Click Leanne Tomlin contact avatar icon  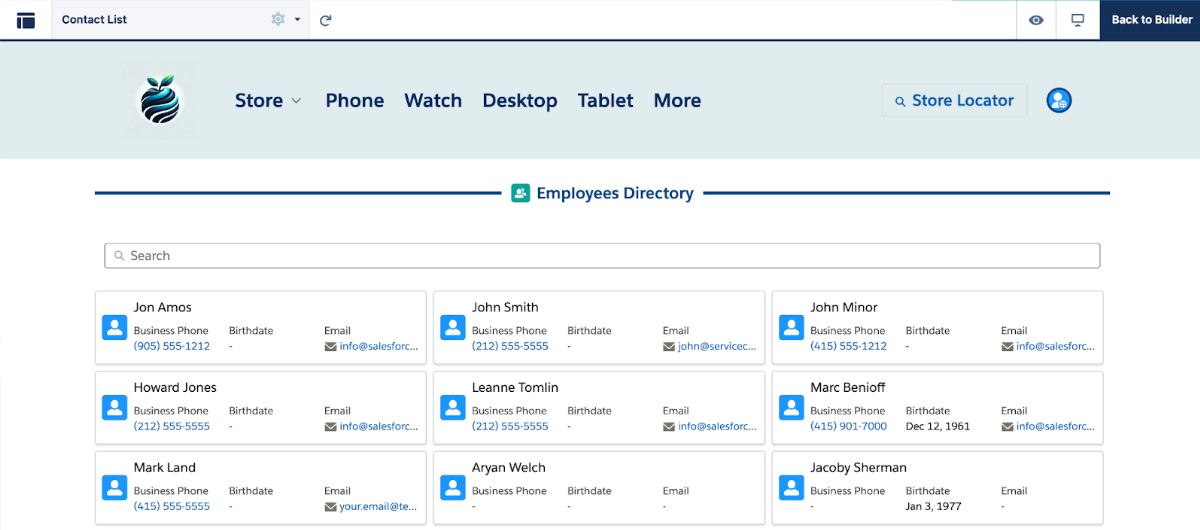453,407
